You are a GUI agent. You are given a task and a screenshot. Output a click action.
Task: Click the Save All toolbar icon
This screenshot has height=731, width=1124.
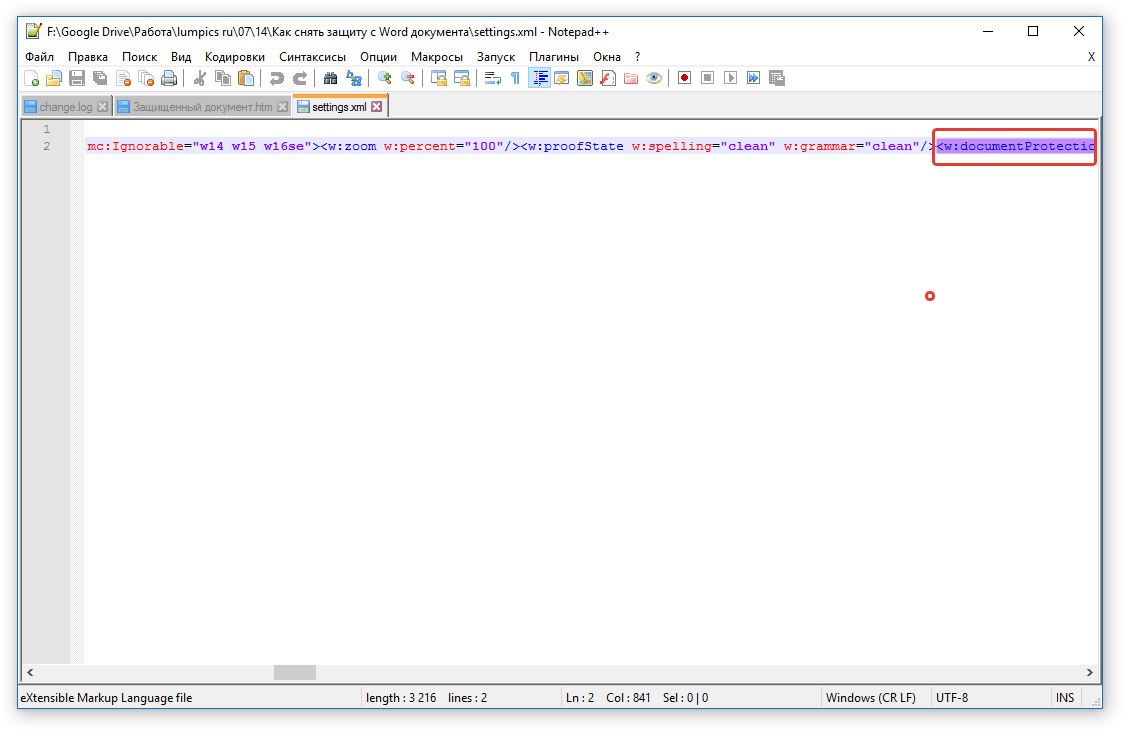tap(99, 78)
